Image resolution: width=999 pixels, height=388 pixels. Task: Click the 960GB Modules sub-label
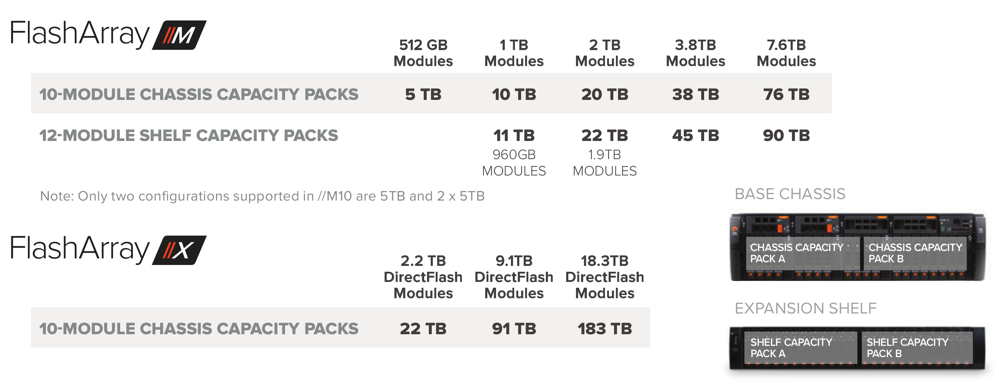coord(514,163)
